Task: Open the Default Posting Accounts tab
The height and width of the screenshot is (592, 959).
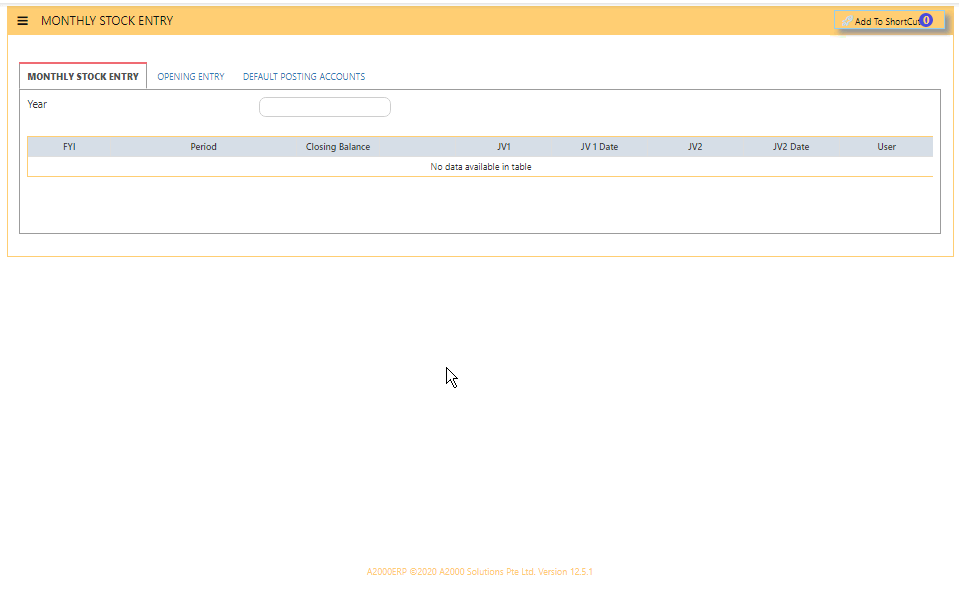Action: 304,76
